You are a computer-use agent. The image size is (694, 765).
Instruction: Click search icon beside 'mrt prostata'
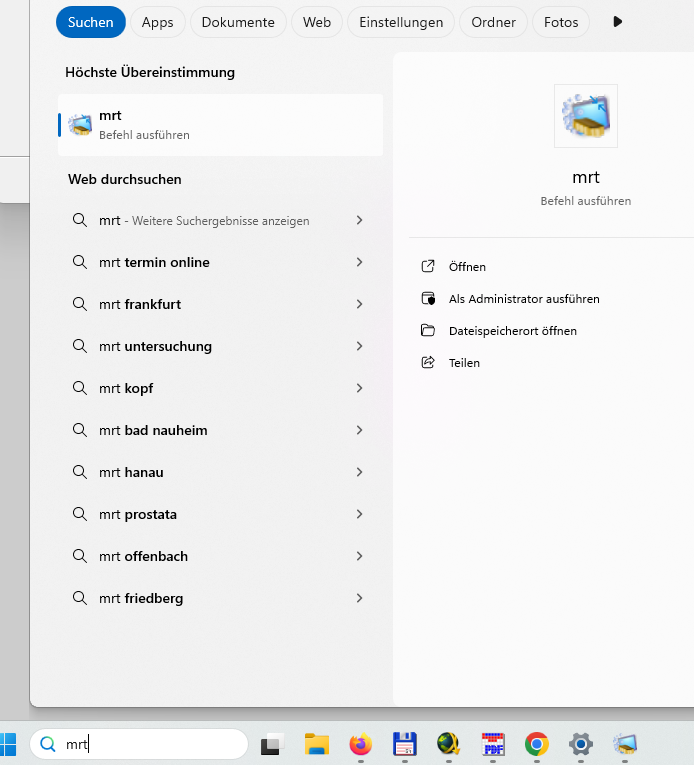point(80,514)
